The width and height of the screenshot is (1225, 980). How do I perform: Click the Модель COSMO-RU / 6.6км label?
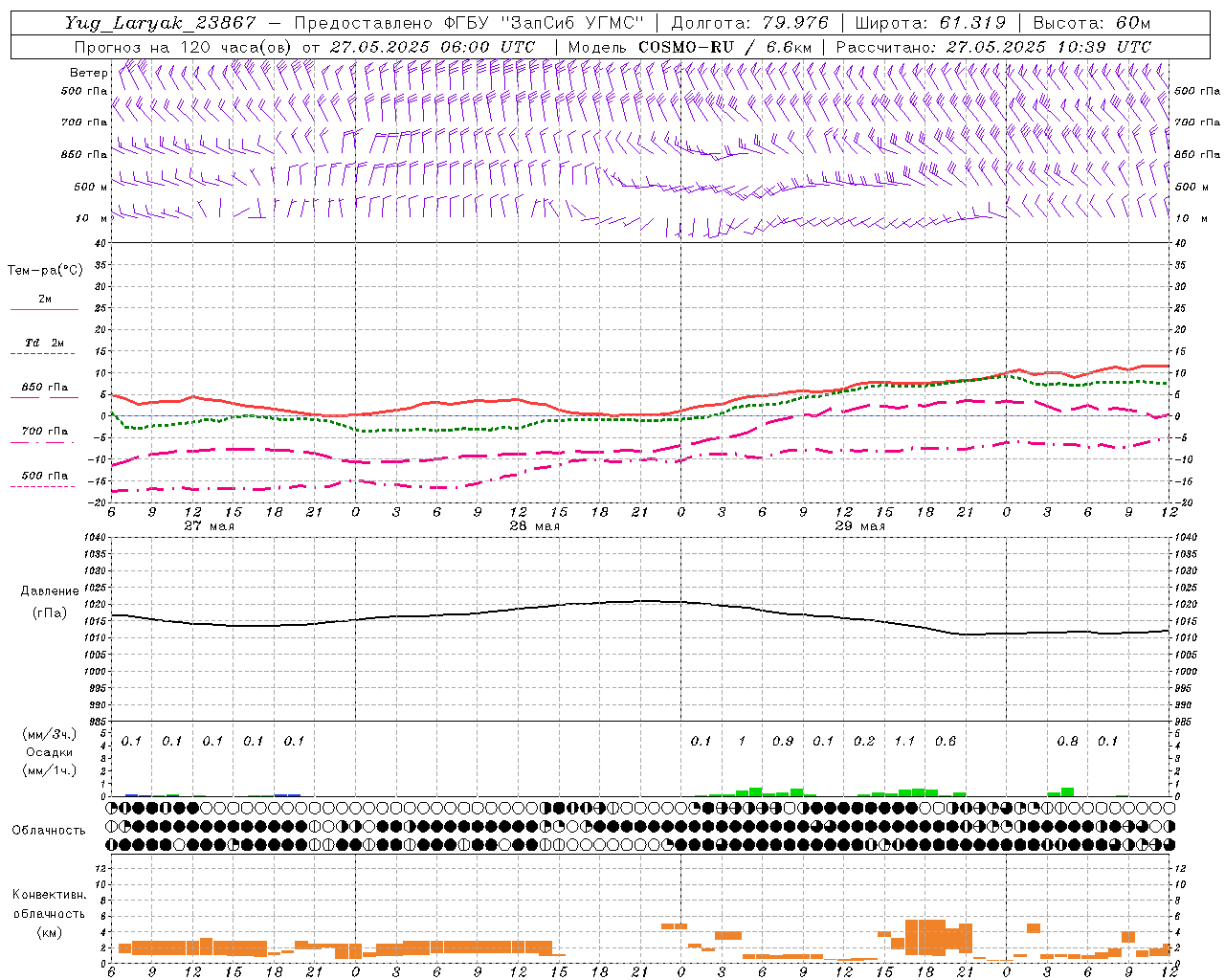click(690, 47)
